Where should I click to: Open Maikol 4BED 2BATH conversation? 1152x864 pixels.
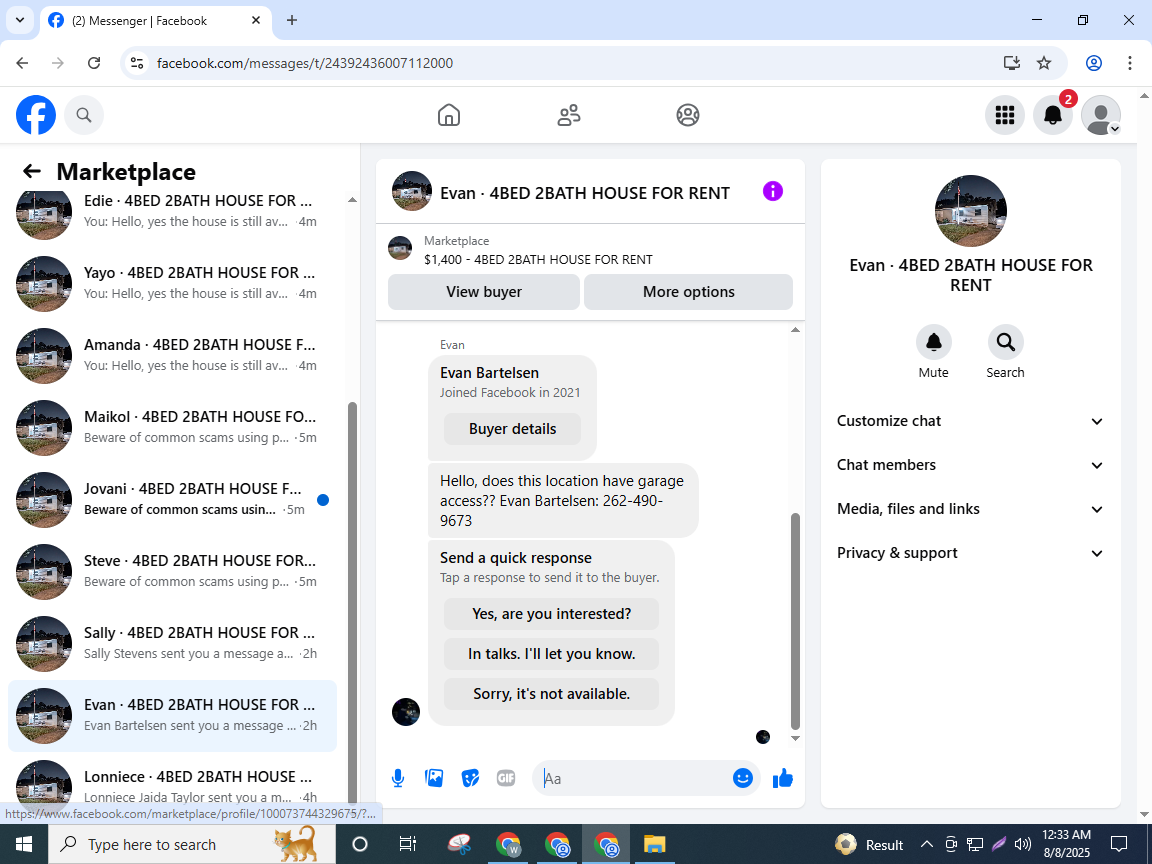tap(173, 428)
